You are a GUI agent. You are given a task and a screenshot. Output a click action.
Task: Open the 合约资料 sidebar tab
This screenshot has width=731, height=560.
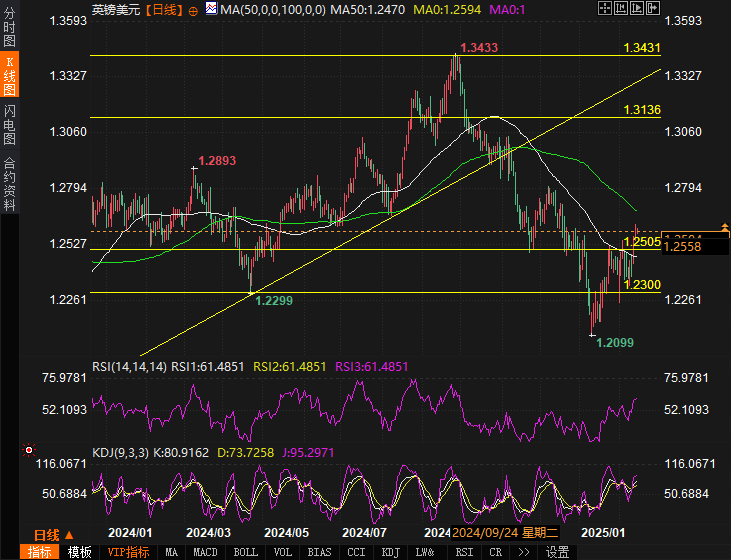click(9, 184)
